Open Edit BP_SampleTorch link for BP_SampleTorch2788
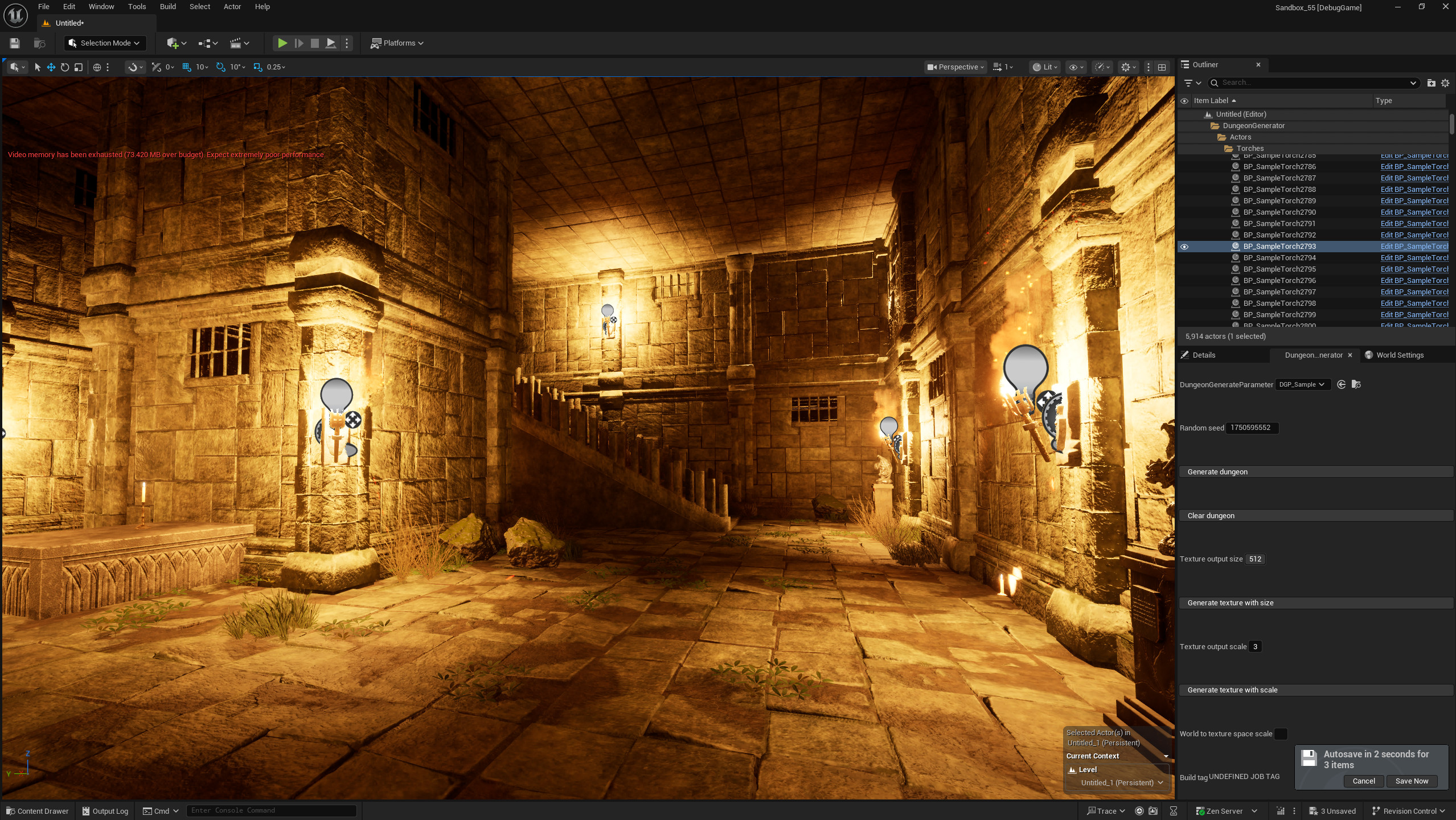 pyautogui.click(x=1414, y=190)
